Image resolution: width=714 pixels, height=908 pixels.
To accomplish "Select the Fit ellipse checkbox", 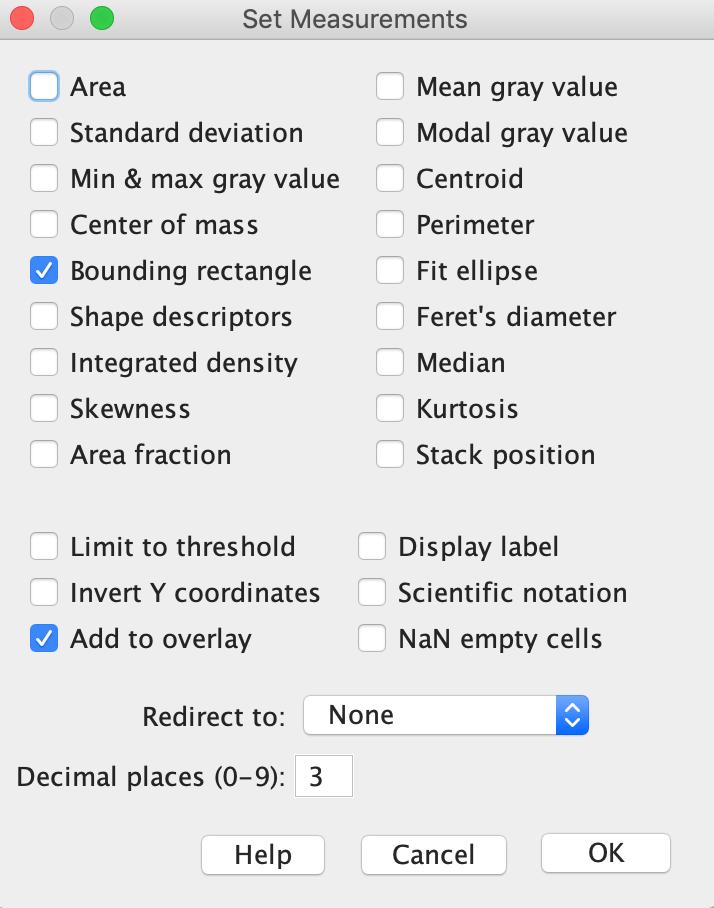I will point(390,271).
